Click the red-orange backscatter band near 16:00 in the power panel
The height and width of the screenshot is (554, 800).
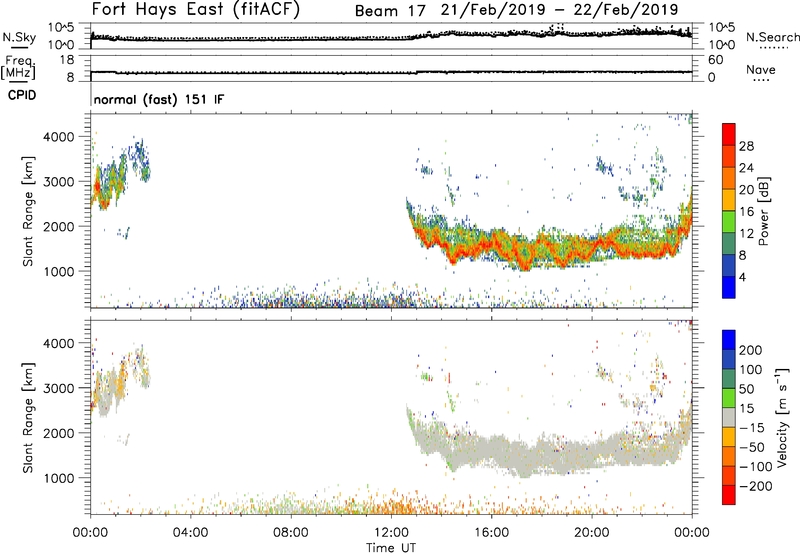point(492,245)
